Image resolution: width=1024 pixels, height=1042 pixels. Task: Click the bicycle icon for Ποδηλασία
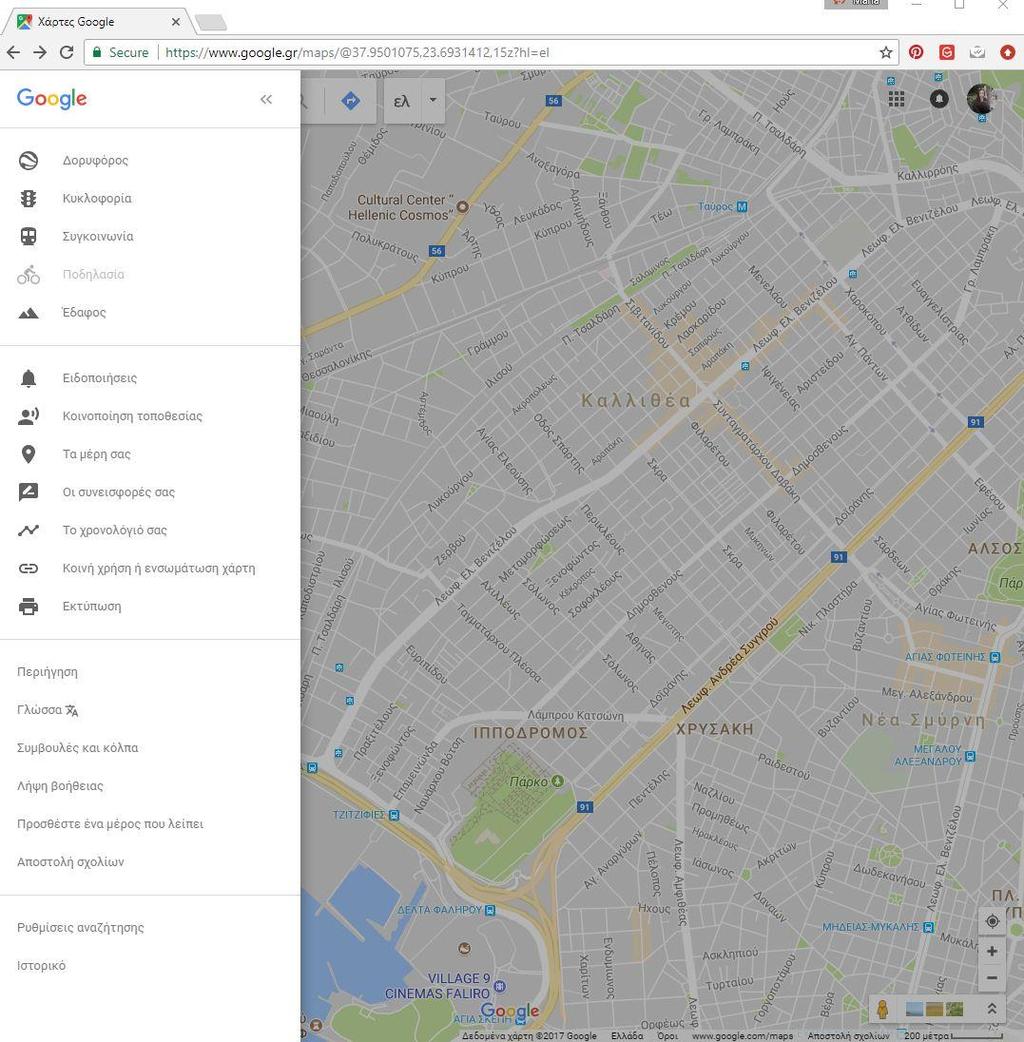[28, 274]
